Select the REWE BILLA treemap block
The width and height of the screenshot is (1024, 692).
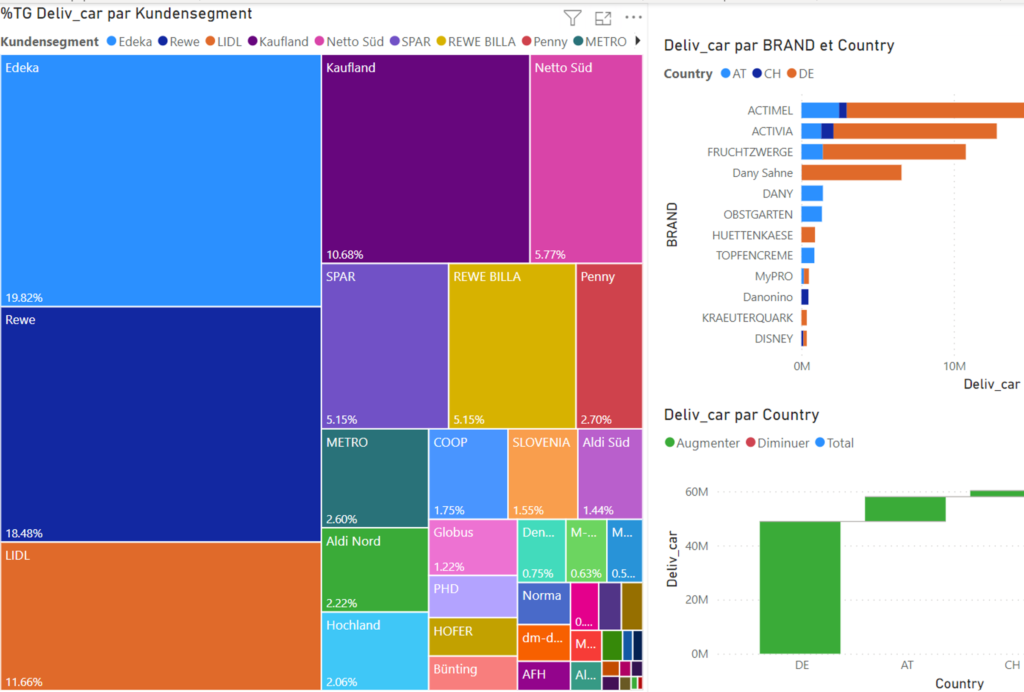(512, 346)
